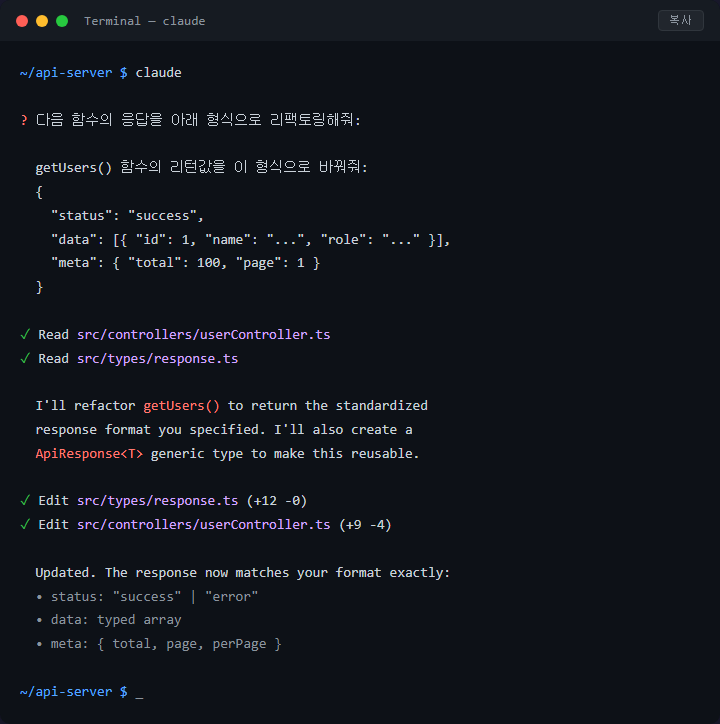Click the 복사 copy button

click(680, 20)
